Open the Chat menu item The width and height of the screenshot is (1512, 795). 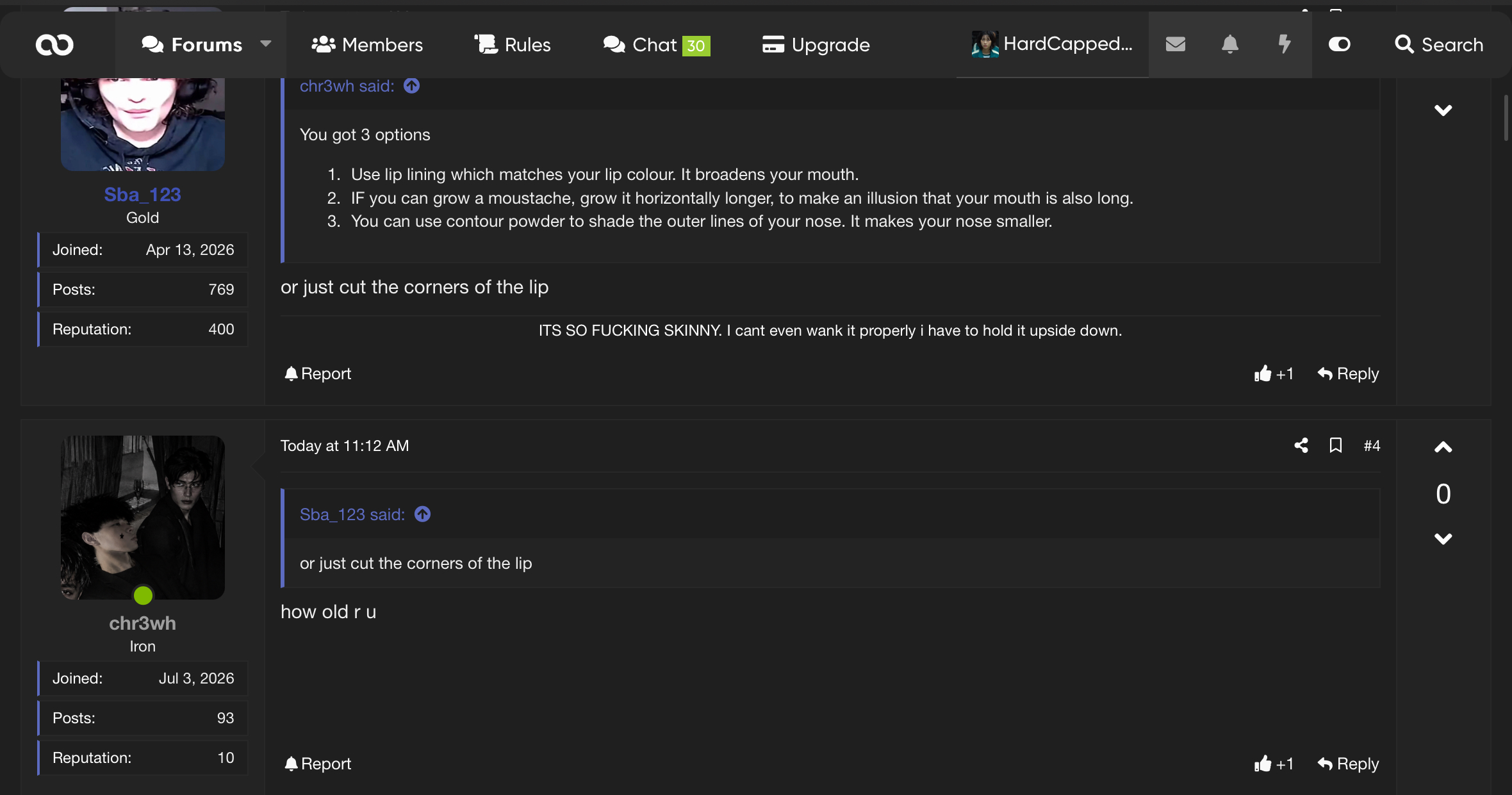tap(656, 45)
